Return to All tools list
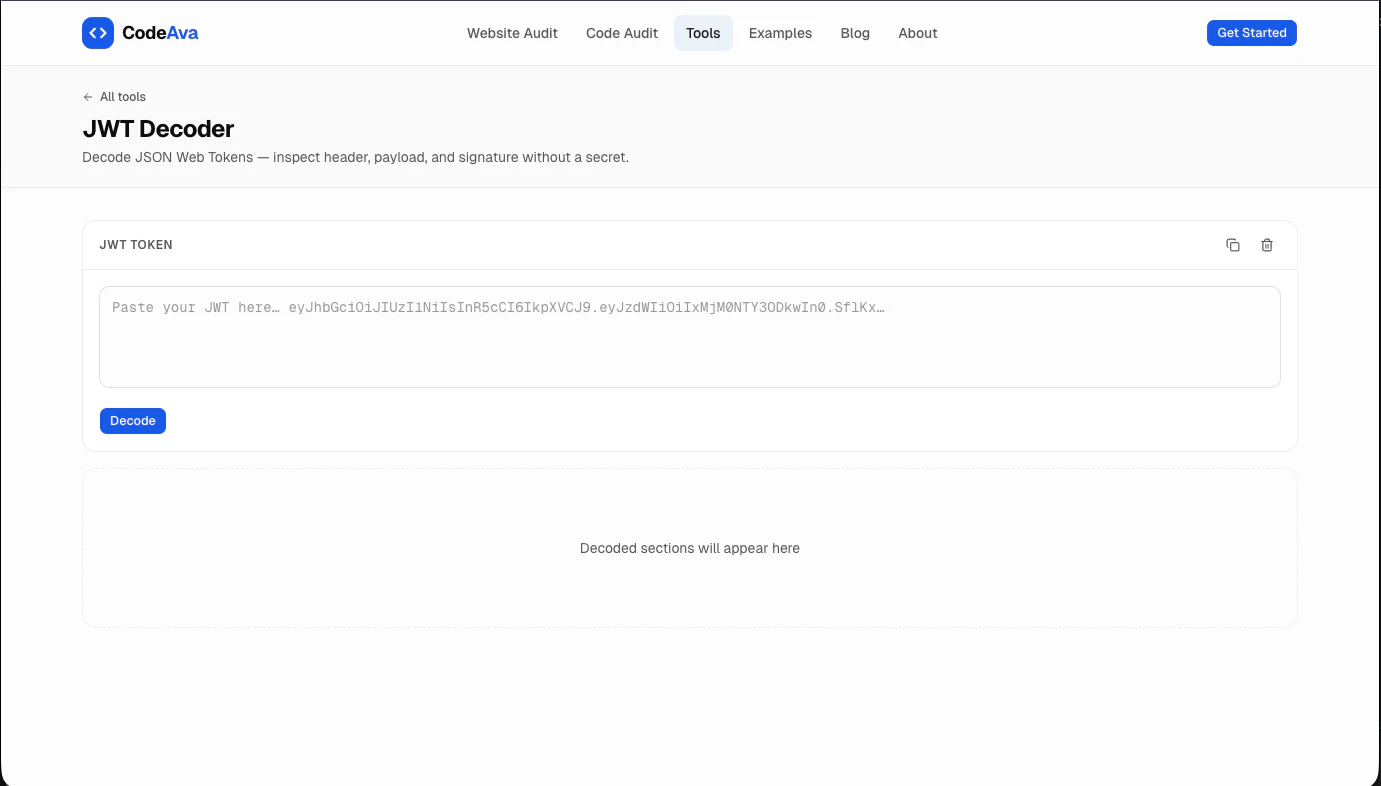 click(x=123, y=96)
